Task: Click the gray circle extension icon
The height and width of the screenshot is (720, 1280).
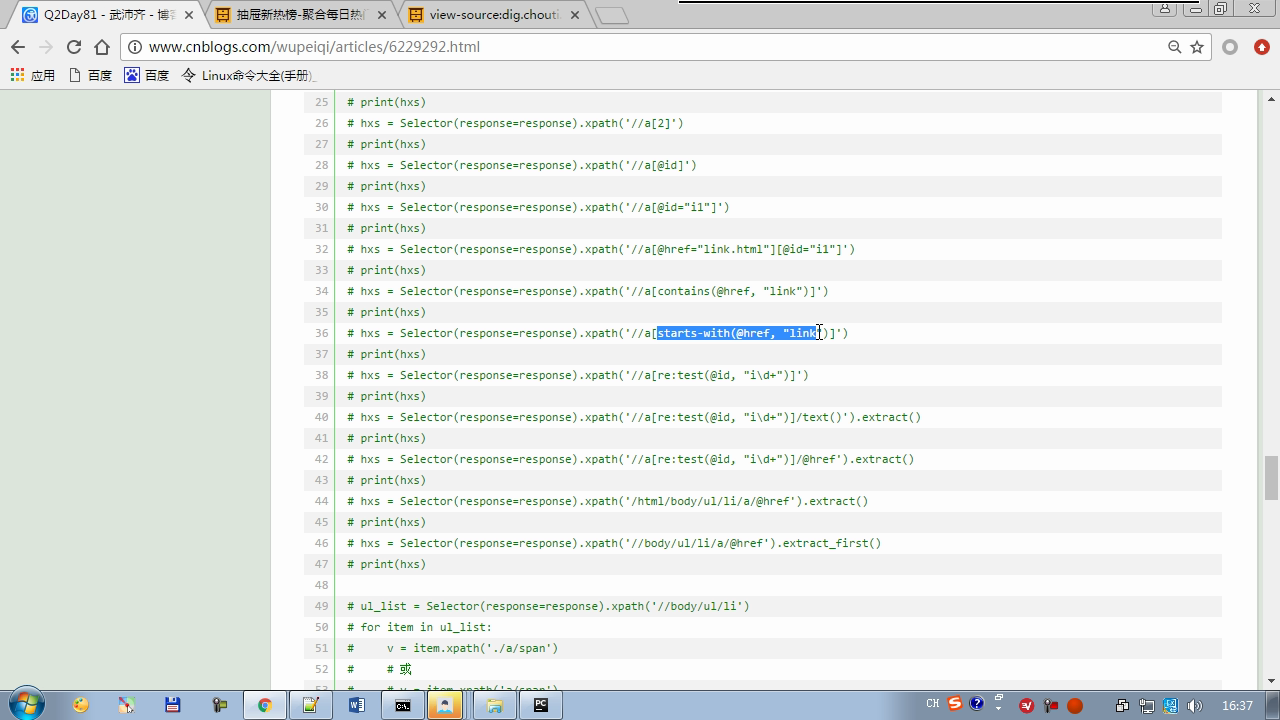Action: pyautogui.click(x=1231, y=47)
